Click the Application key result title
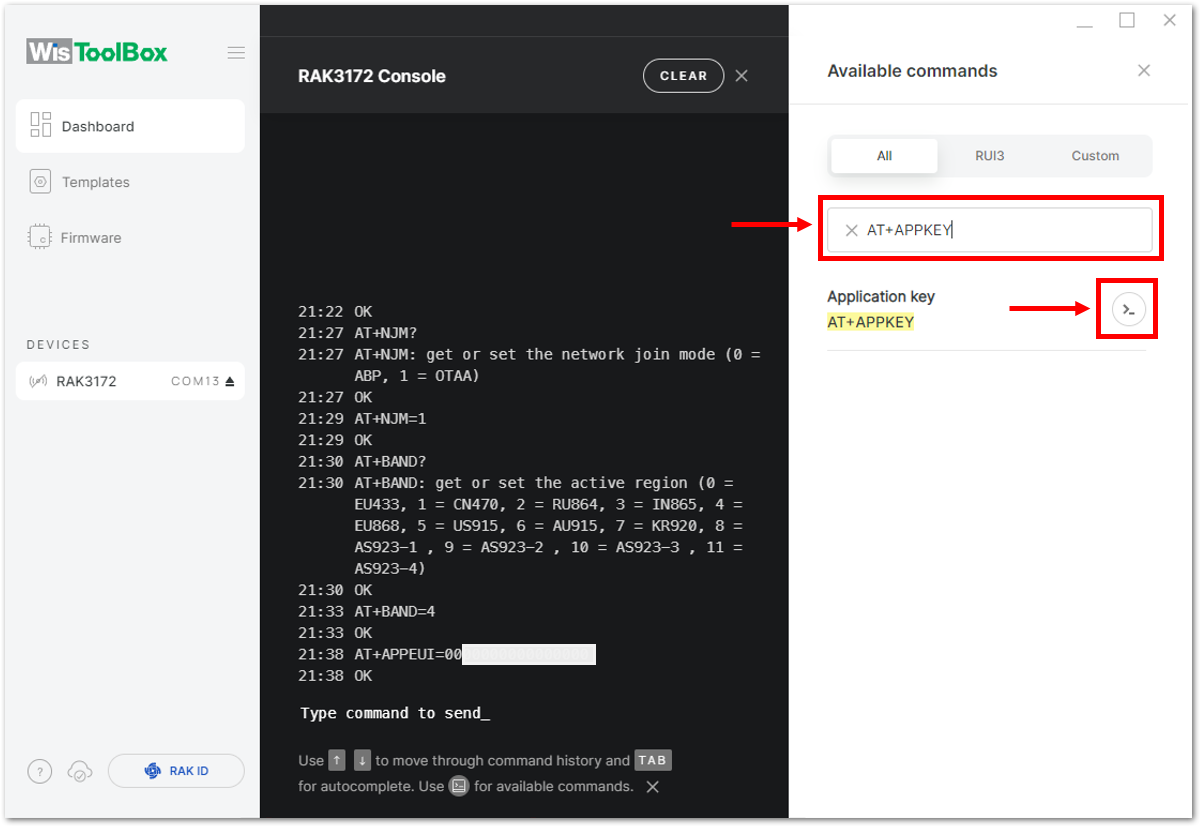 coord(881,297)
